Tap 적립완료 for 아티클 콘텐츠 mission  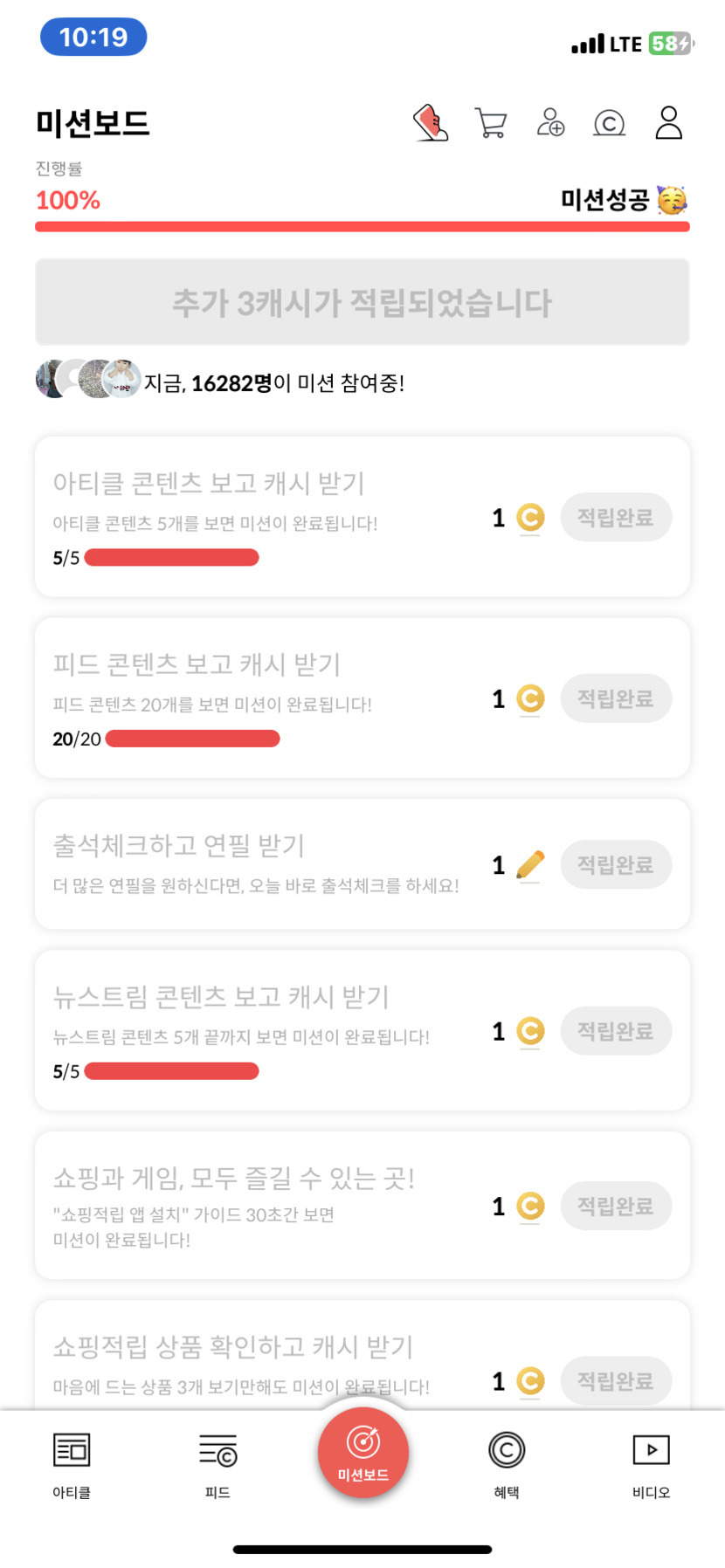616,518
